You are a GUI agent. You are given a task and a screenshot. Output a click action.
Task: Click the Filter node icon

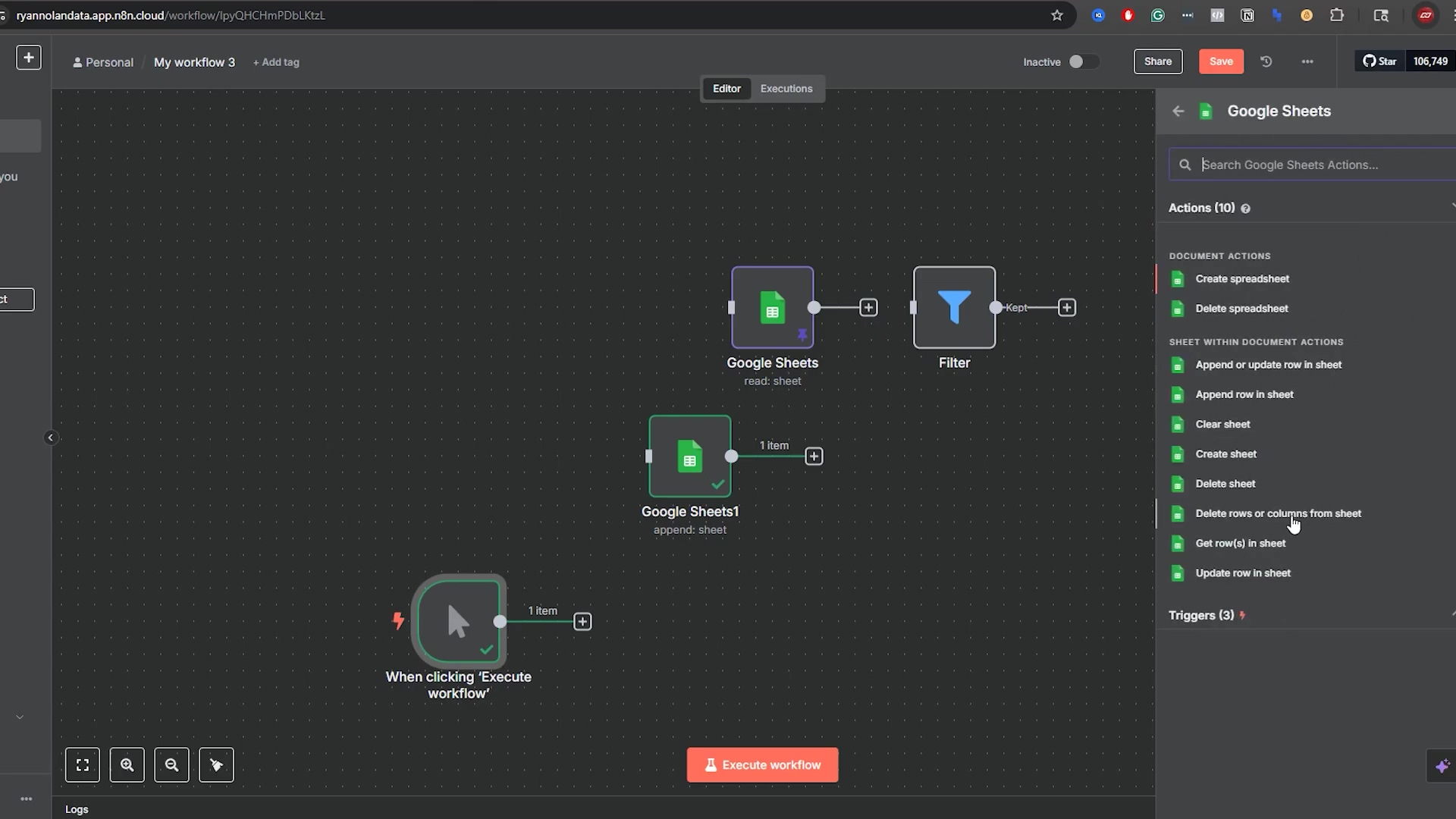pyautogui.click(x=954, y=307)
